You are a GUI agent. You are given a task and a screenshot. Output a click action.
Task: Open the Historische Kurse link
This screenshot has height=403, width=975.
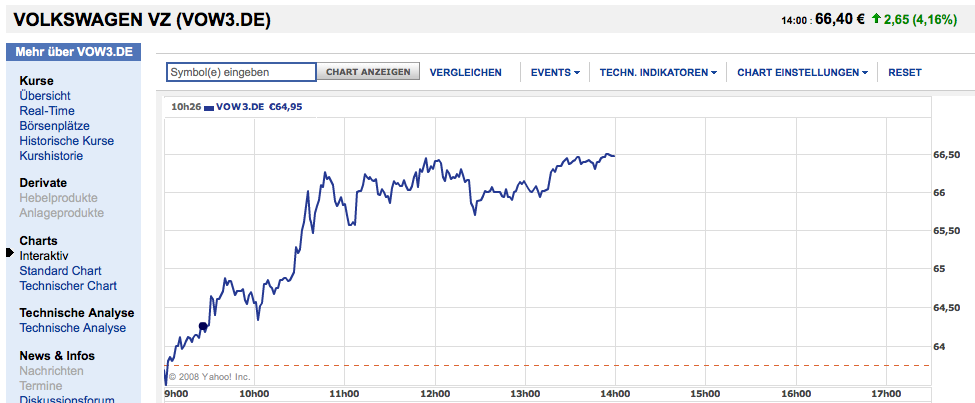click(x=67, y=141)
